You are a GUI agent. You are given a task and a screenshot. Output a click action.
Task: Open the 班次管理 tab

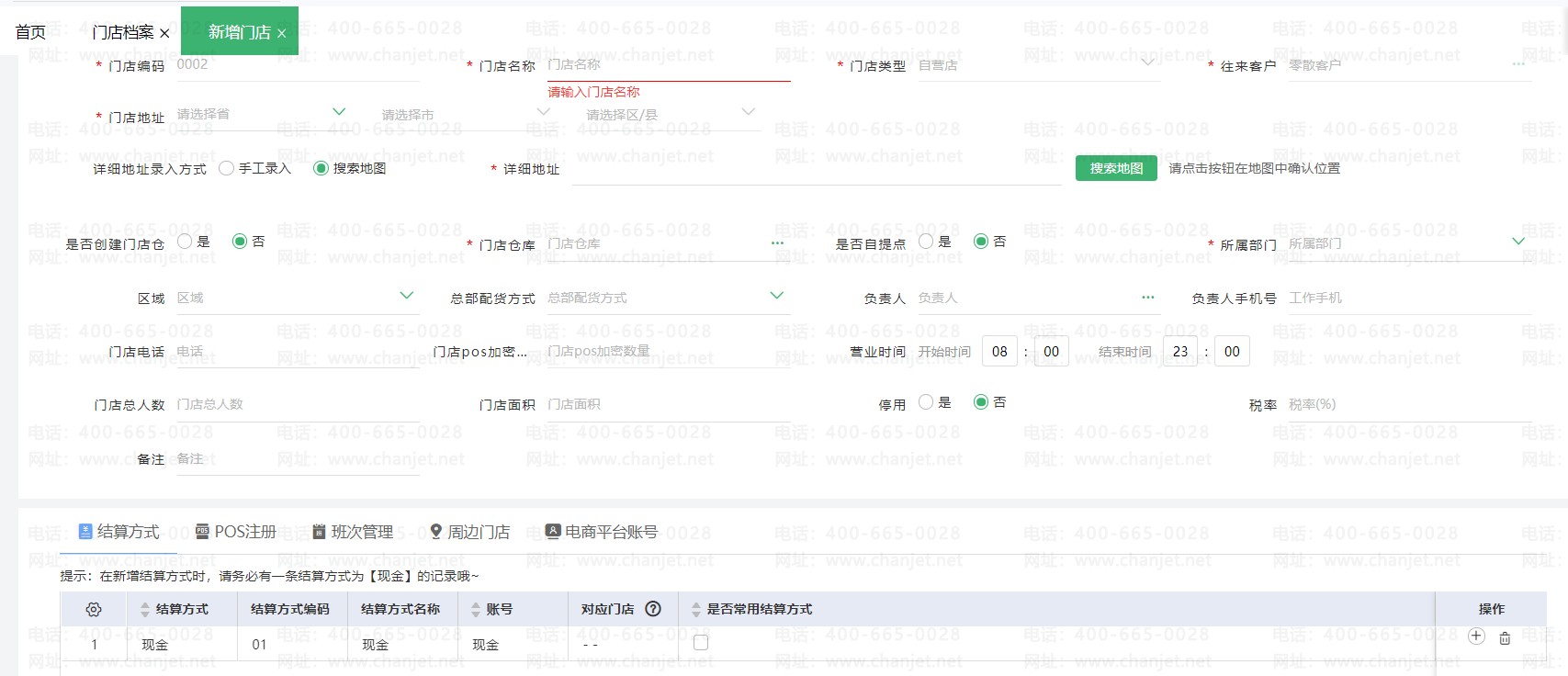[x=353, y=532]
